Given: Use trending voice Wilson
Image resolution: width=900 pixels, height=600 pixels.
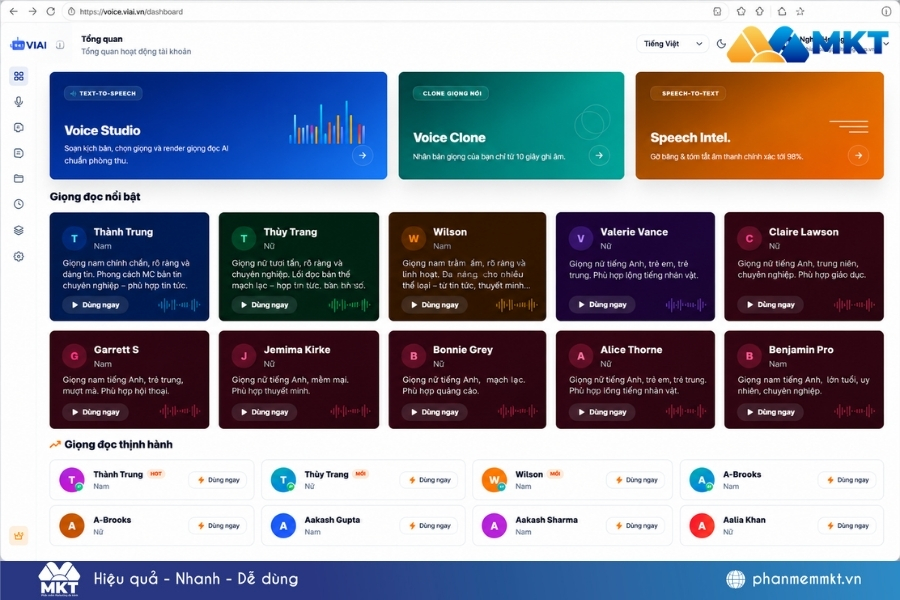Looking at the screenshot, I should tap(637, 480).
